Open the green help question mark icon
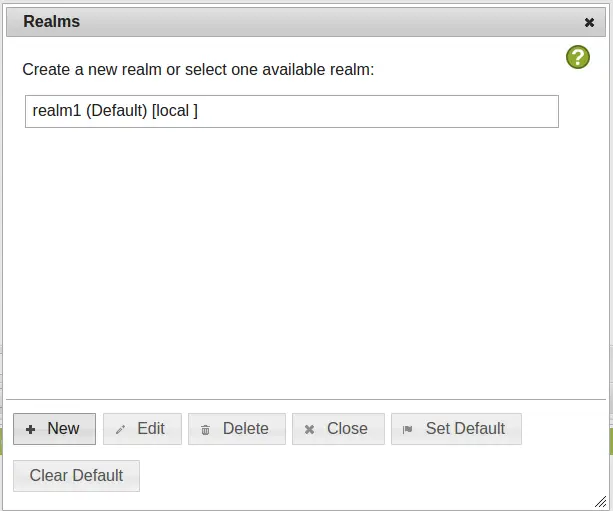The width and height of the screenshot is (613, 511). pyautogui.click(x=578, y=57)
